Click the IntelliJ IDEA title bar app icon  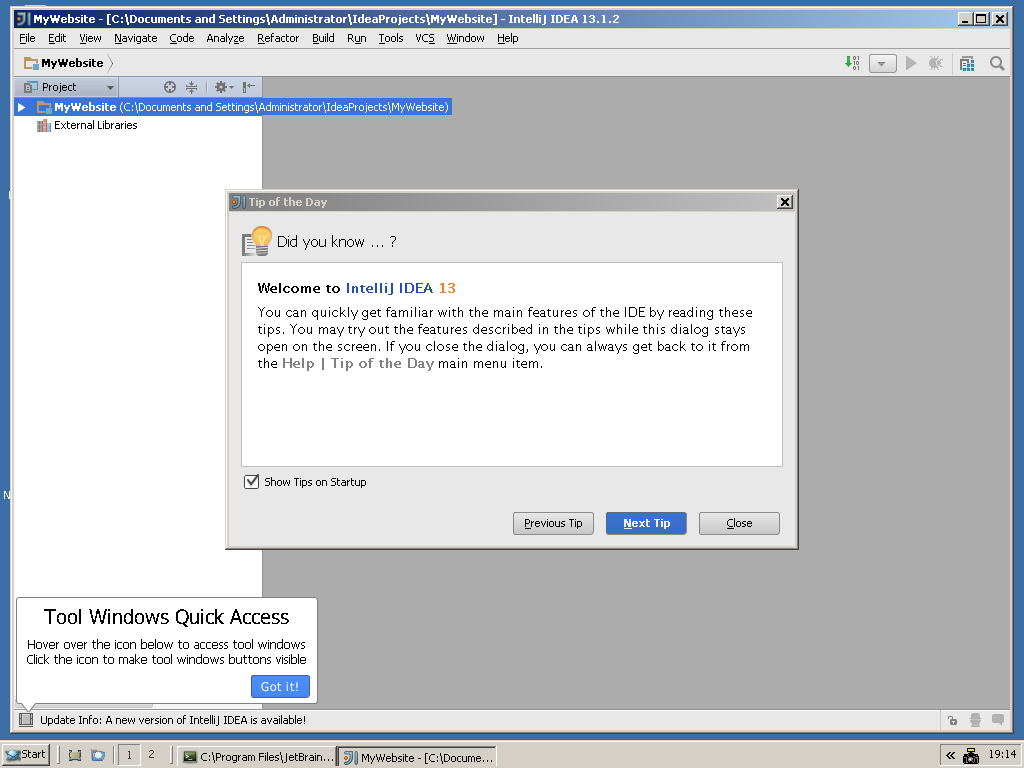point(23,18)
